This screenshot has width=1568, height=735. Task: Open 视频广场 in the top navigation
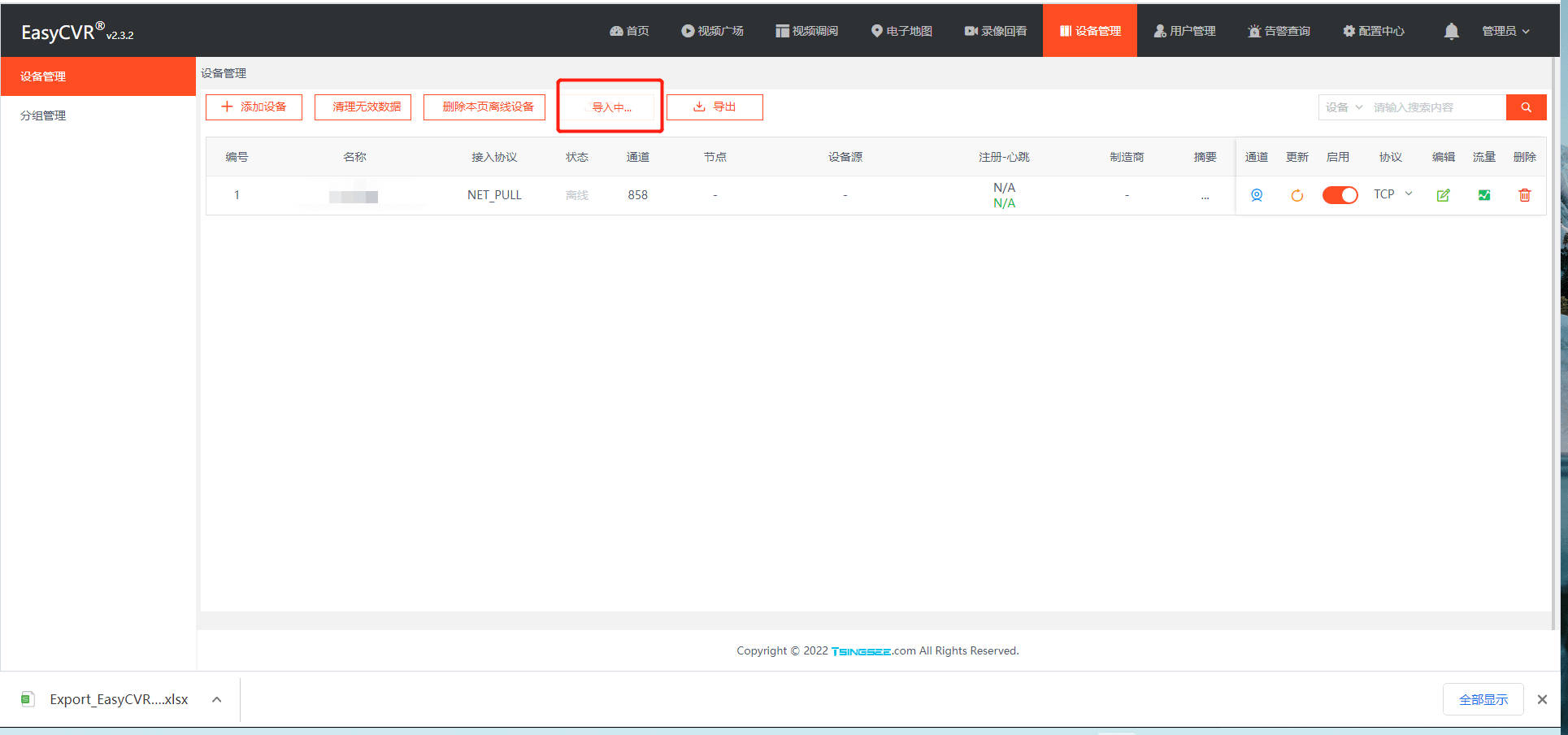712,31
